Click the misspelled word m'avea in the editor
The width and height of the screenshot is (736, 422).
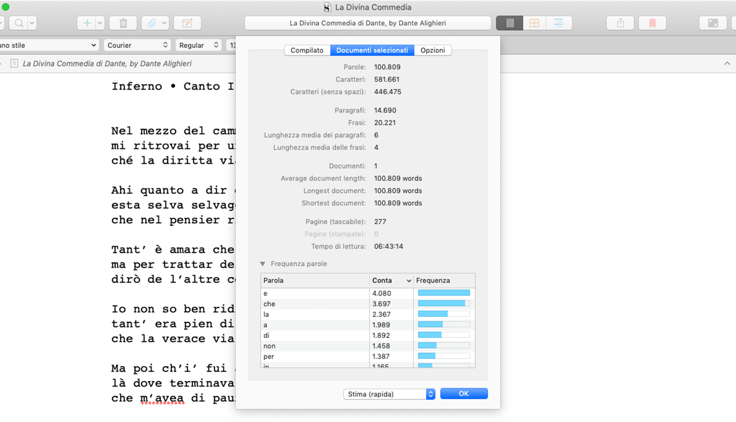click(x=162, y=398)
